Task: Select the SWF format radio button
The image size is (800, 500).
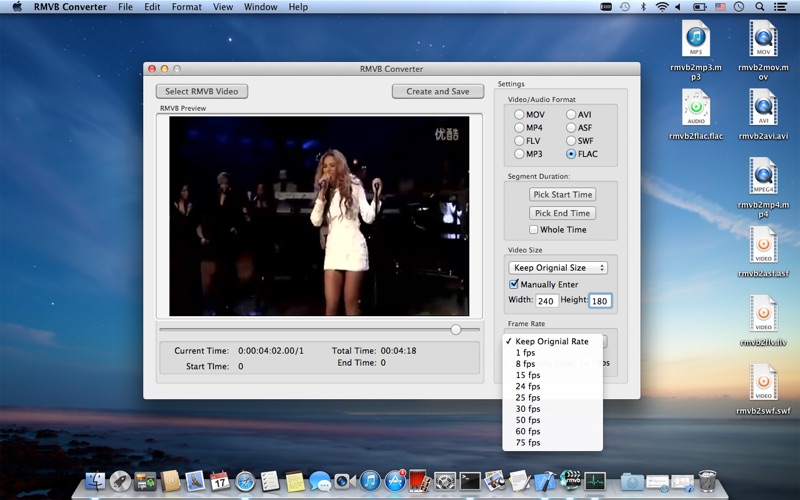Action: coord(571,140)
